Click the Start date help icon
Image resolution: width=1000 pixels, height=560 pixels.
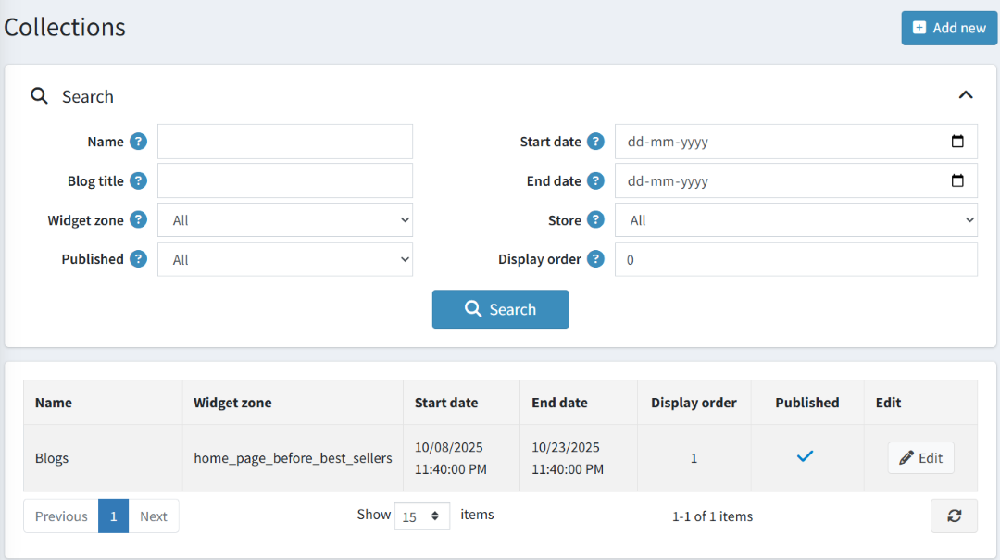point(596,142)
